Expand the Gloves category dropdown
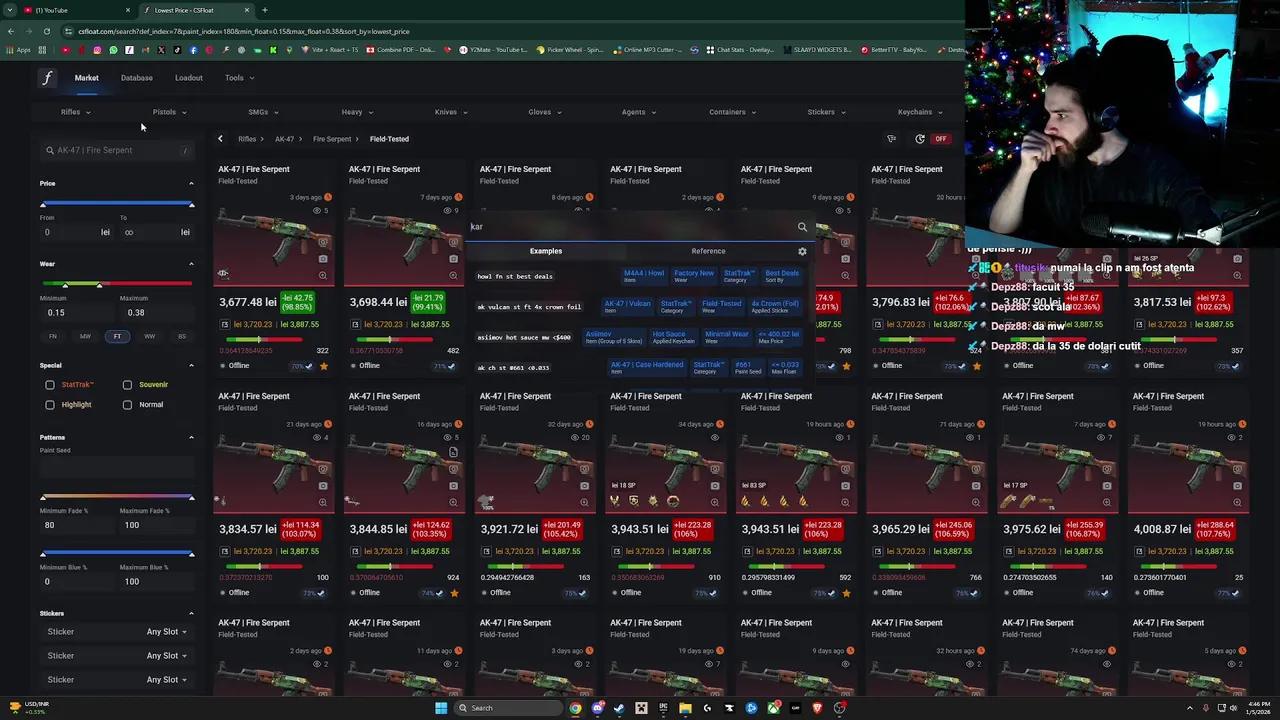This screenshot has width=1280, height=720. click(545, 112)
